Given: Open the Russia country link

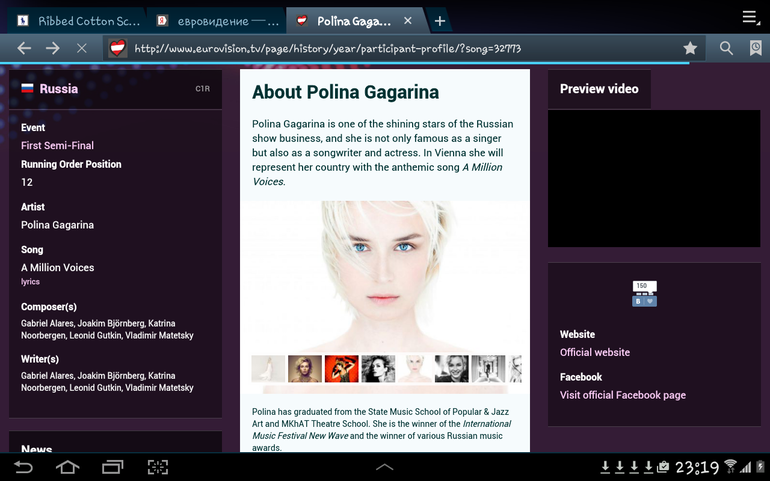Looking at the screenshot, I should point(58,88).
